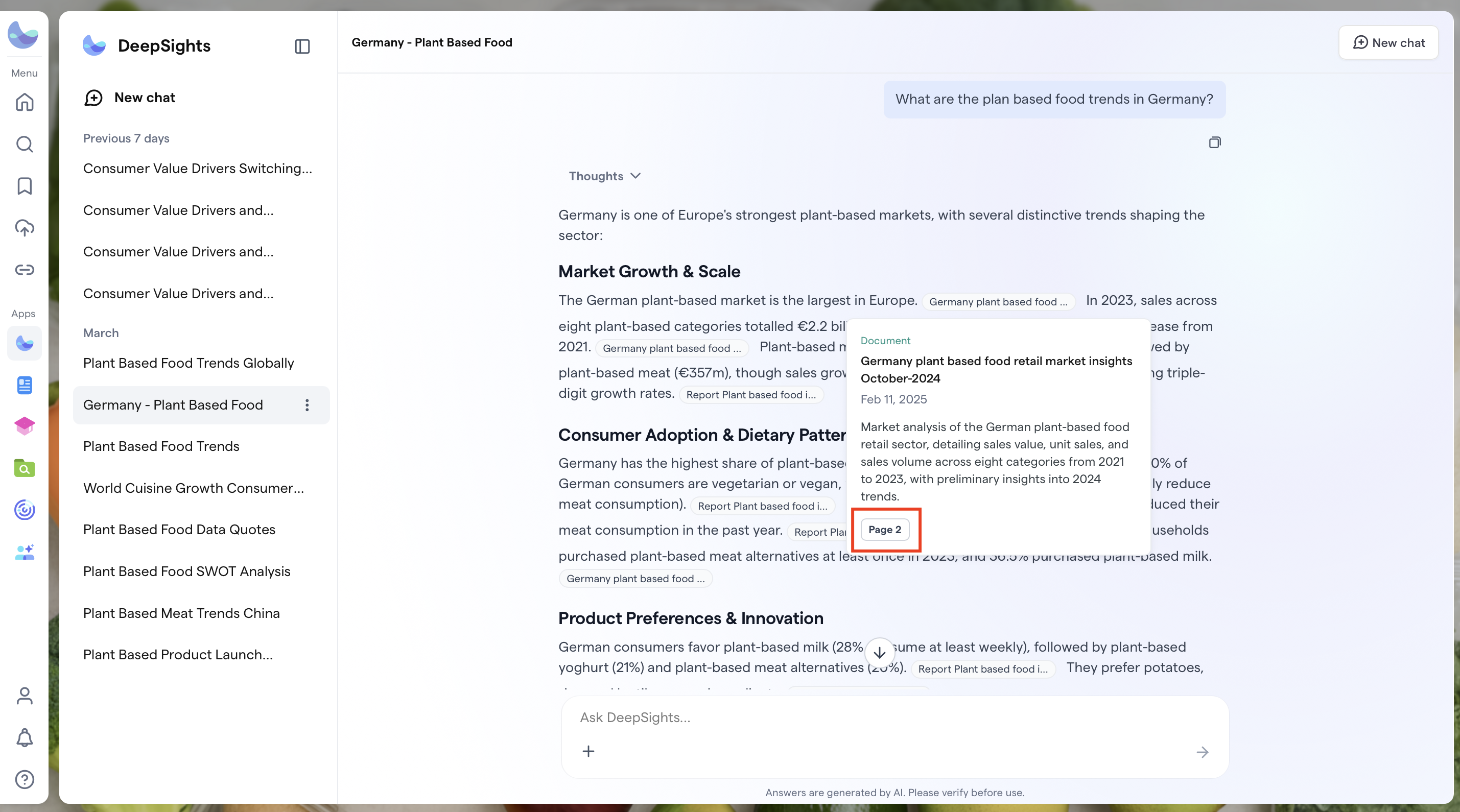Open the purple spiral target app

click(x=25, y=510)
